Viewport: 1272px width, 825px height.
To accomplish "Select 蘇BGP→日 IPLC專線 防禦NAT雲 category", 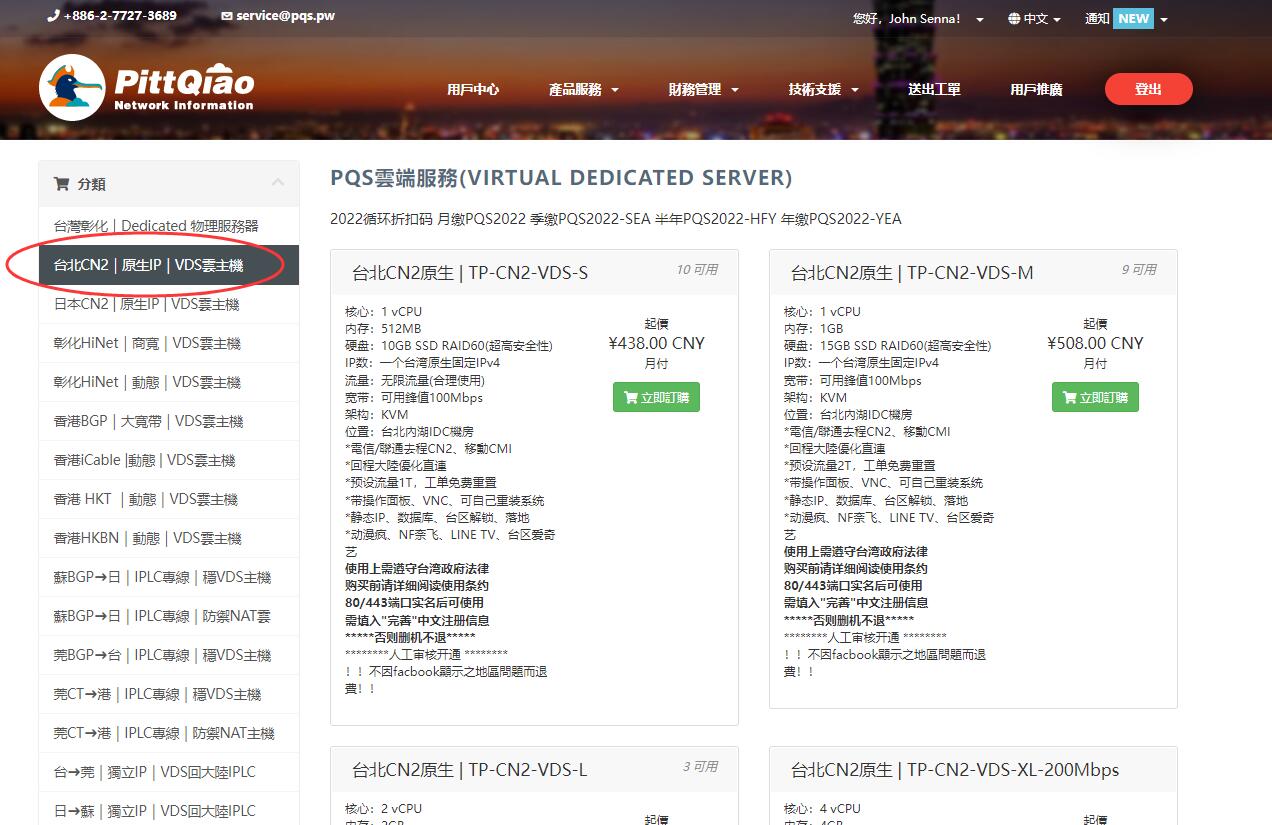I will tap(169, 616).
